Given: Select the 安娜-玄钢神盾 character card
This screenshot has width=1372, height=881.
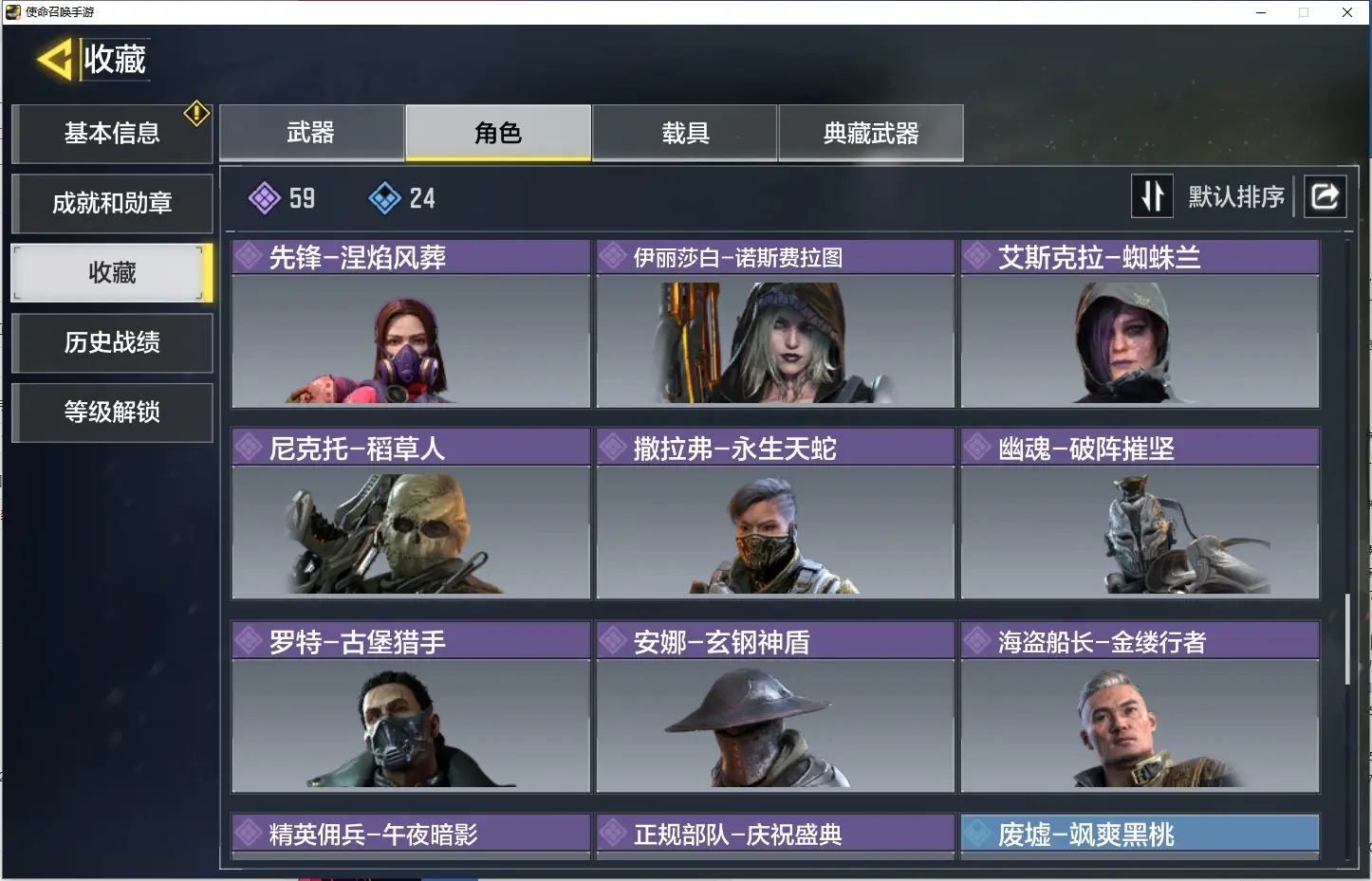Looking at the screenshot, I should tap(775, 707).
